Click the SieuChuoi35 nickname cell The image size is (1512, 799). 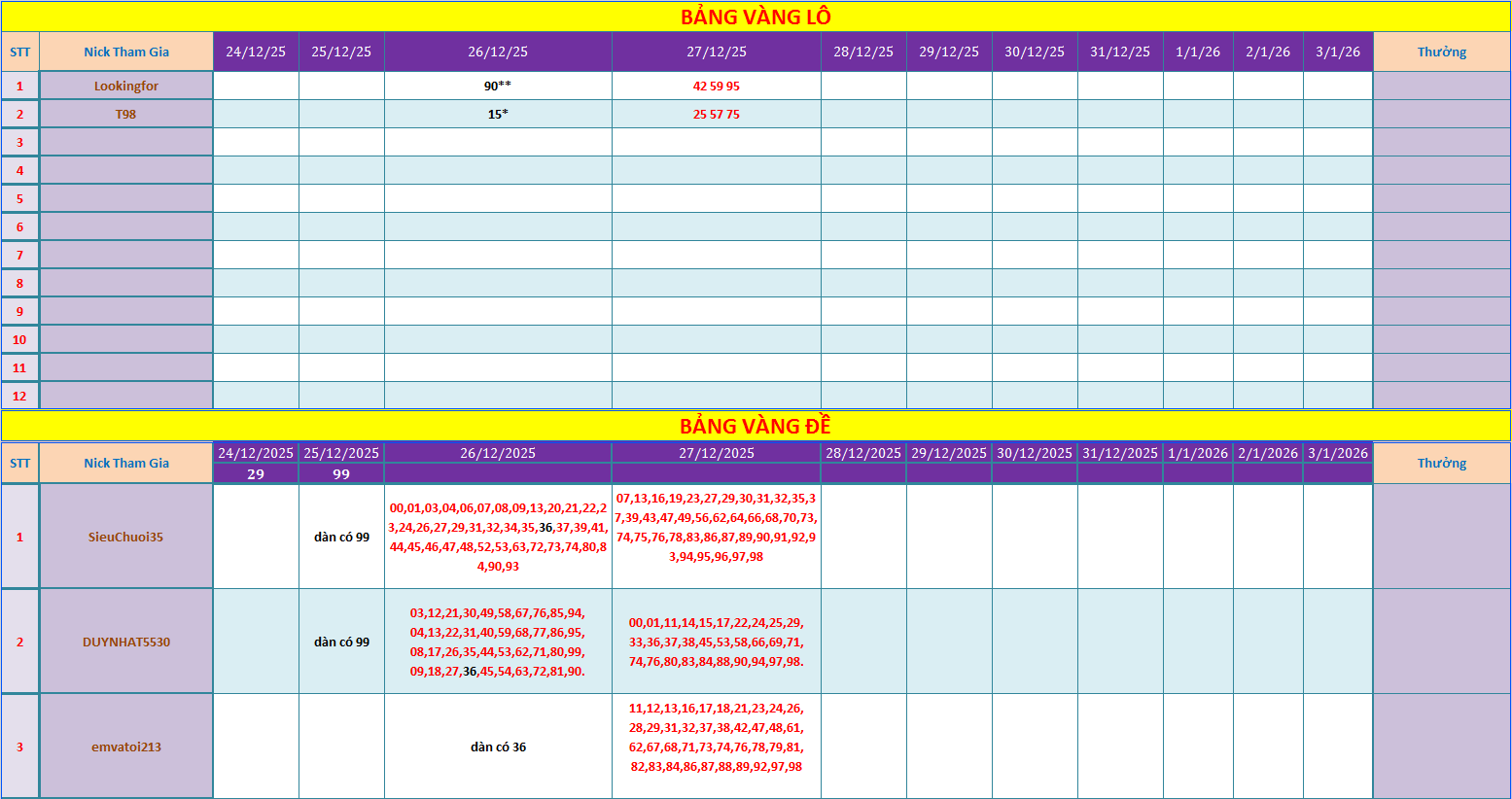pyautogui.click(x=126, y=537)
